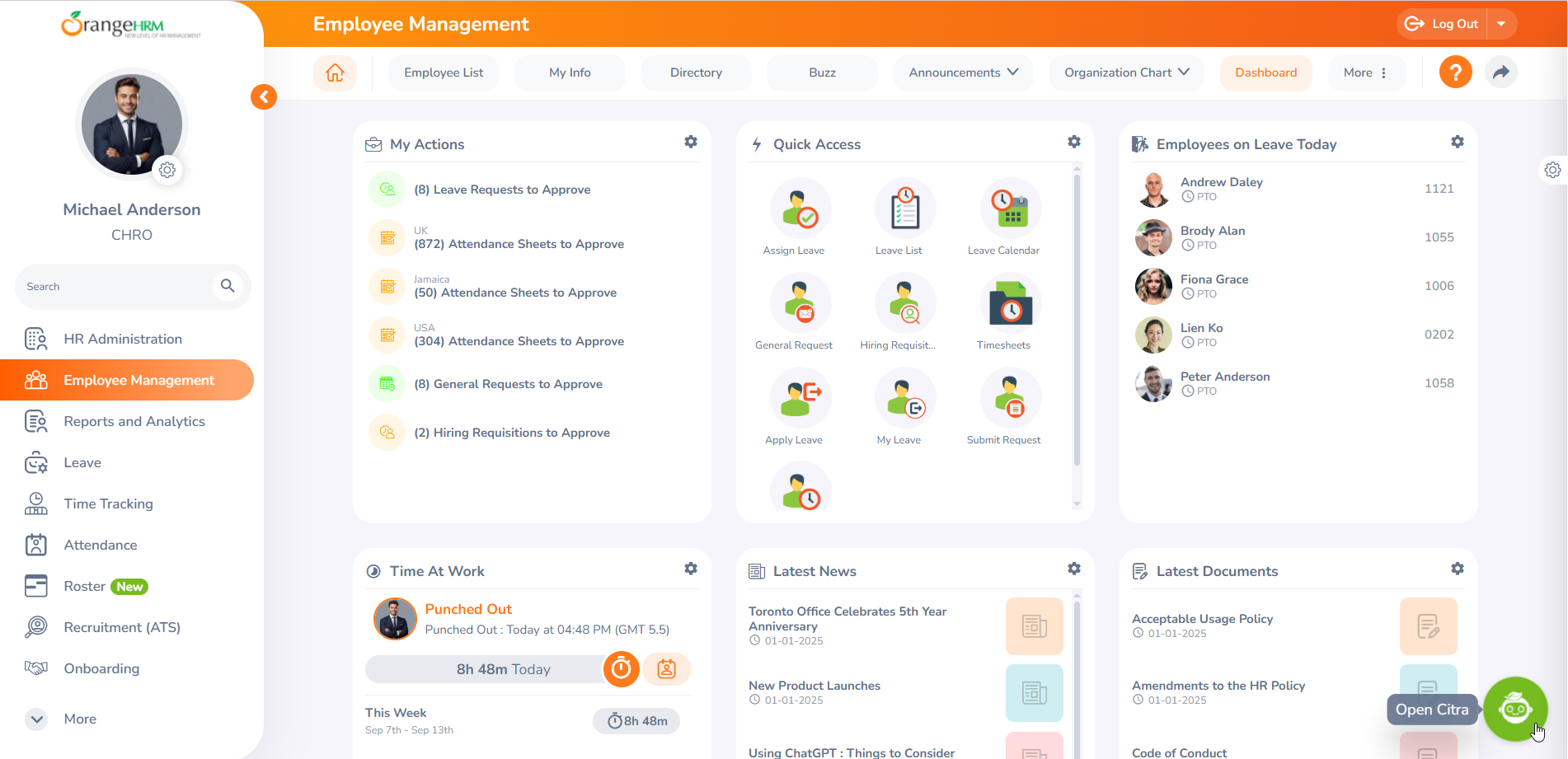
Task: Expand the Announcements dropdown
Action: [963, 73]
